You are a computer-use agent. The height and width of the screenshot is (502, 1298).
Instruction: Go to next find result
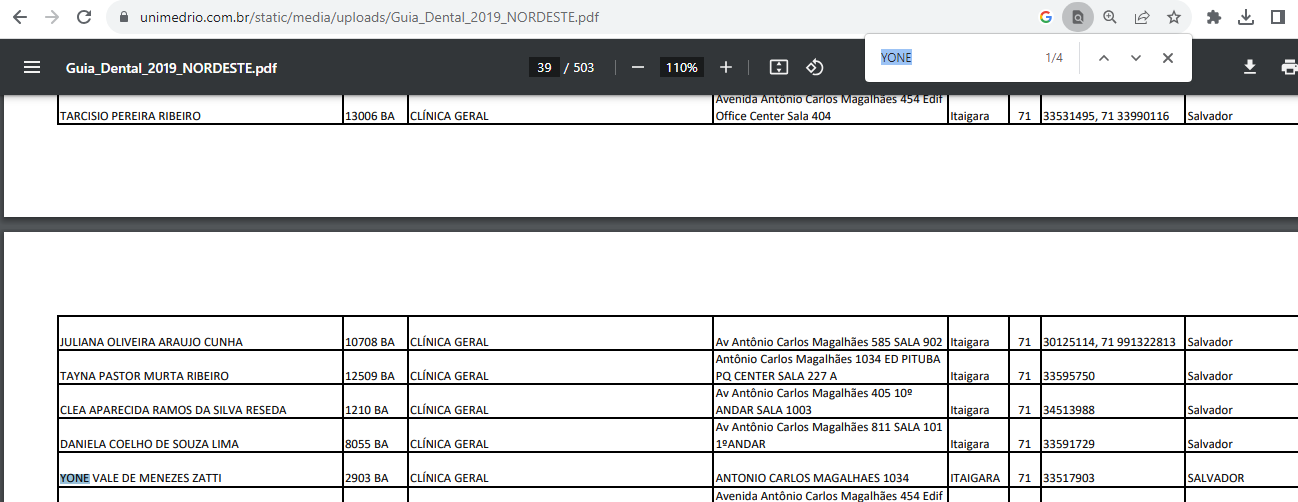coord(1136,58)
